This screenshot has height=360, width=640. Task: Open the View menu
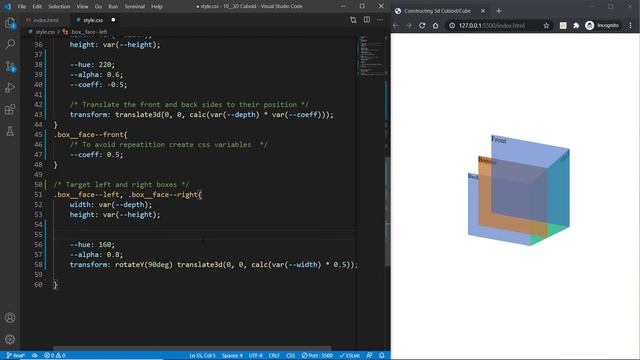[x=82, y=7]
